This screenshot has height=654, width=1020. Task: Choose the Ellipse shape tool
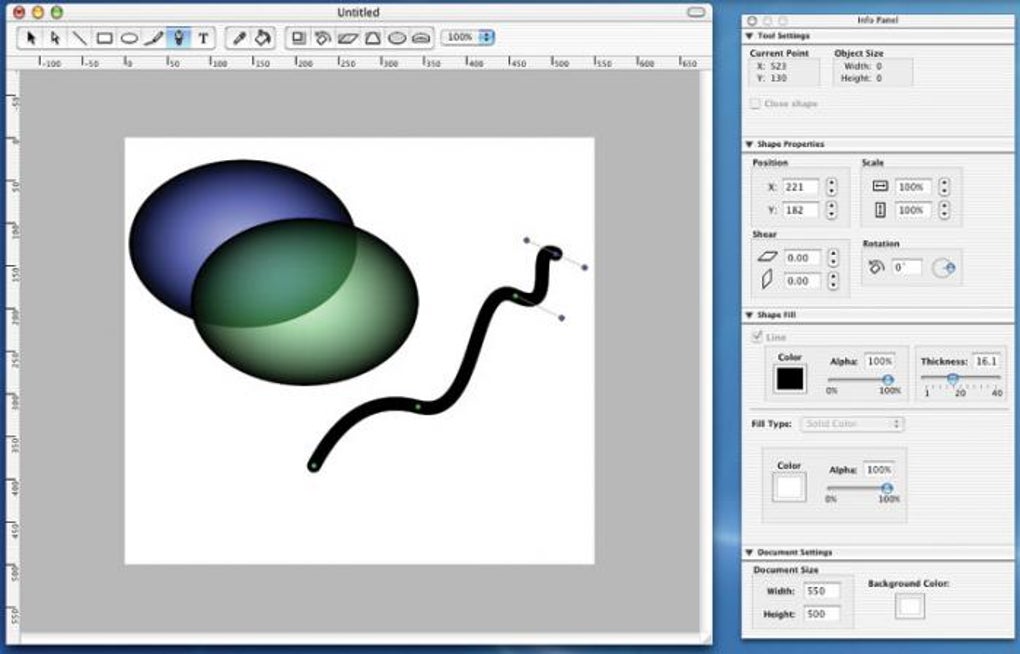point(129,38)
